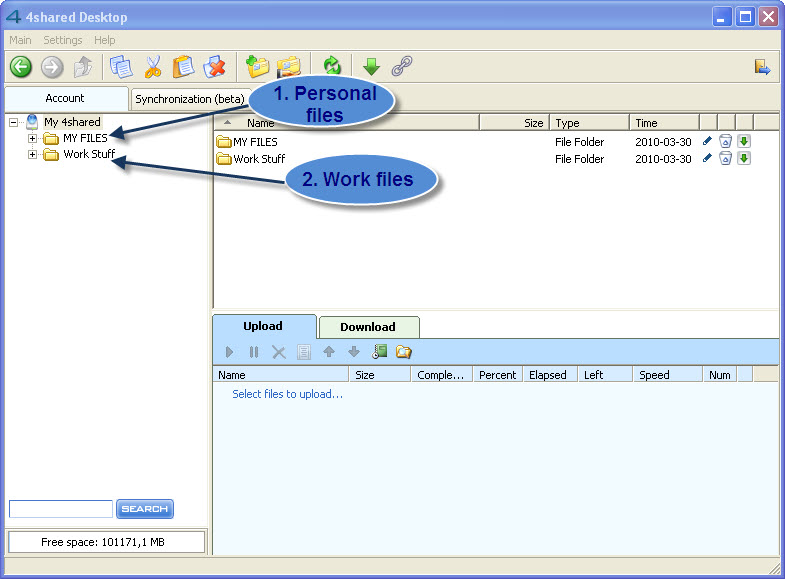
Task: Expand the MY FILES tree folder
Action: (33, 138)
